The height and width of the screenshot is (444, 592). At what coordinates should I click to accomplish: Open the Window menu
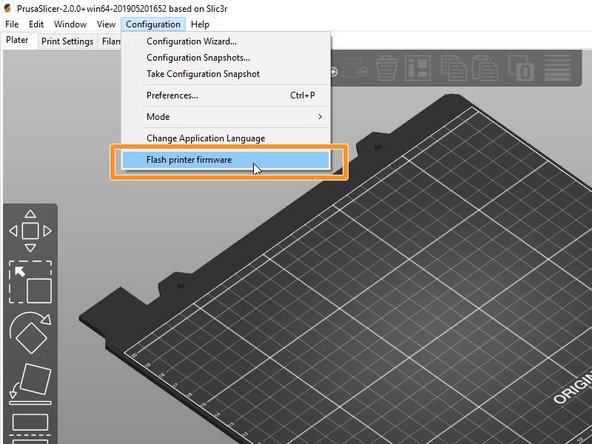[x=70, y=24]
